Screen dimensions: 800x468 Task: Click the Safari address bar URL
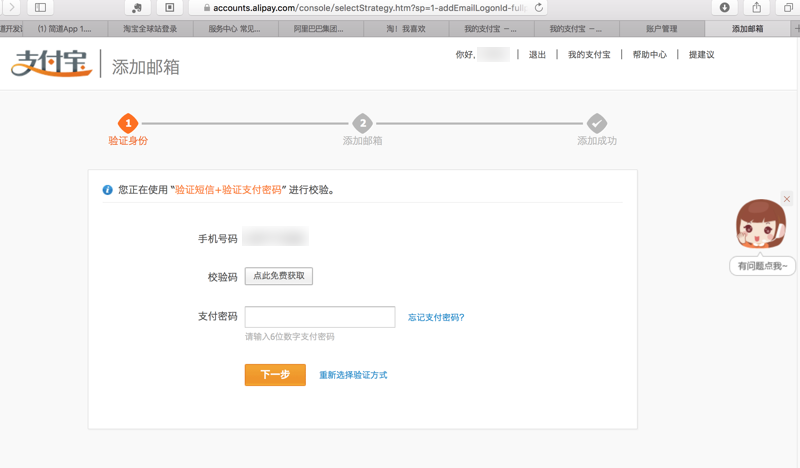(x=370, y=8)
